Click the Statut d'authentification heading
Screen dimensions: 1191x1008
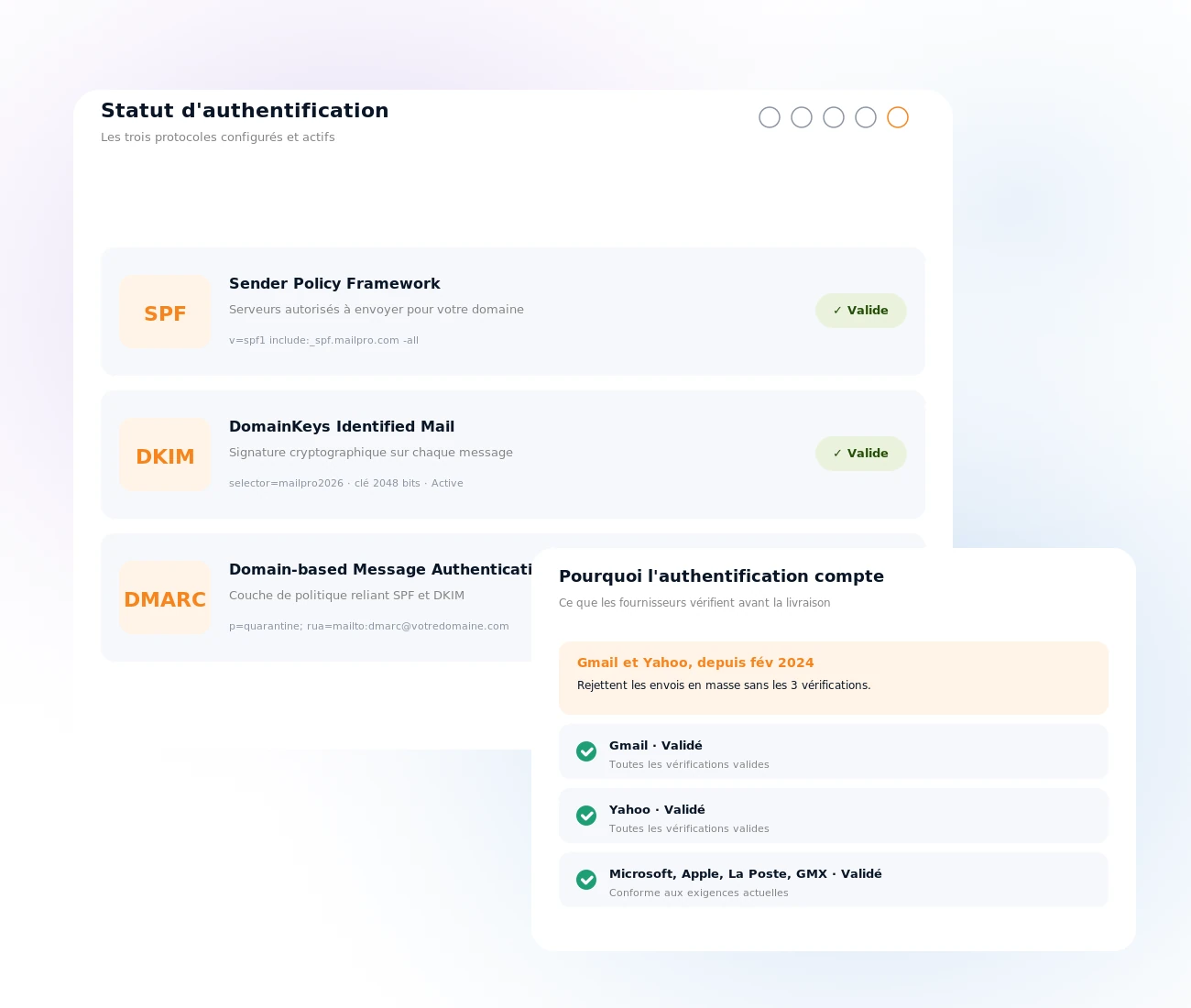click(x=245, y=111)
